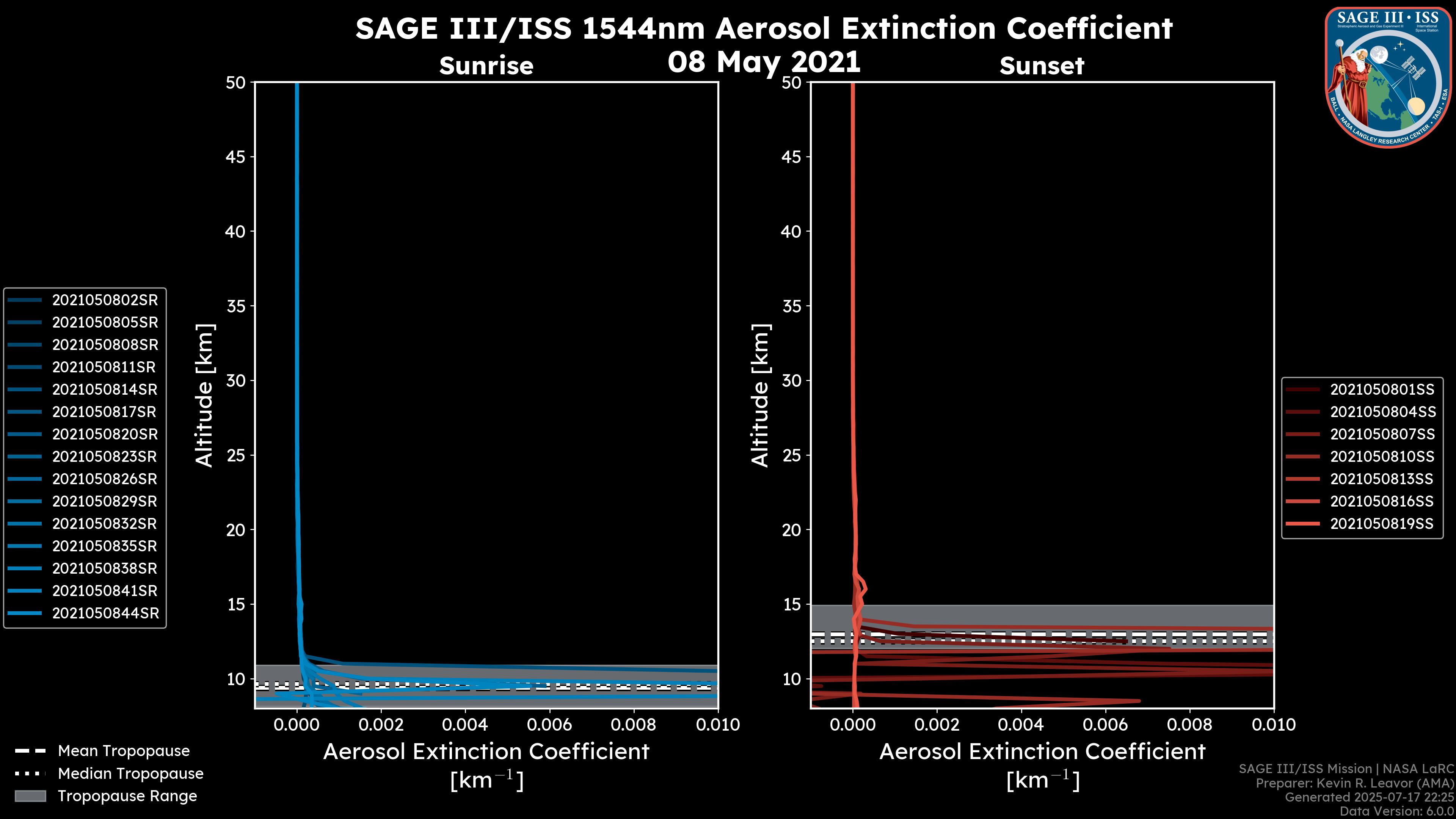Click the 2021050801SS legend line swatch
This screenshot has width=1456, height=819.
coord(1303,389)
